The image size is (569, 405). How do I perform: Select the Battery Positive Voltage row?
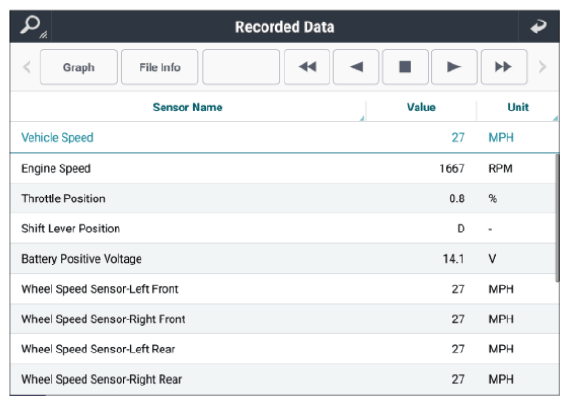click(x=283, y=259)
